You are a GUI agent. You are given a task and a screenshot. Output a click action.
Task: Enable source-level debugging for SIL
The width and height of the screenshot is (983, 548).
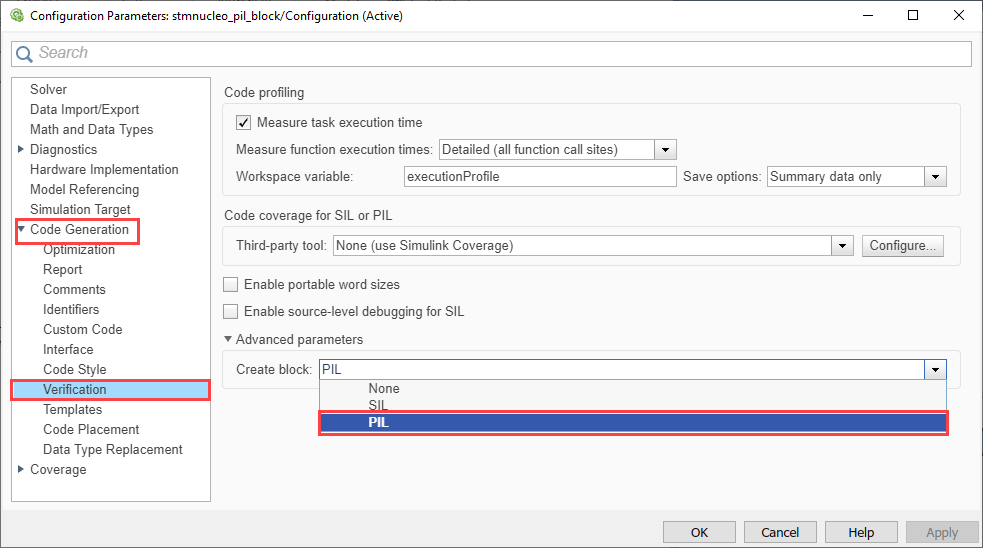[x=231, y=311]
